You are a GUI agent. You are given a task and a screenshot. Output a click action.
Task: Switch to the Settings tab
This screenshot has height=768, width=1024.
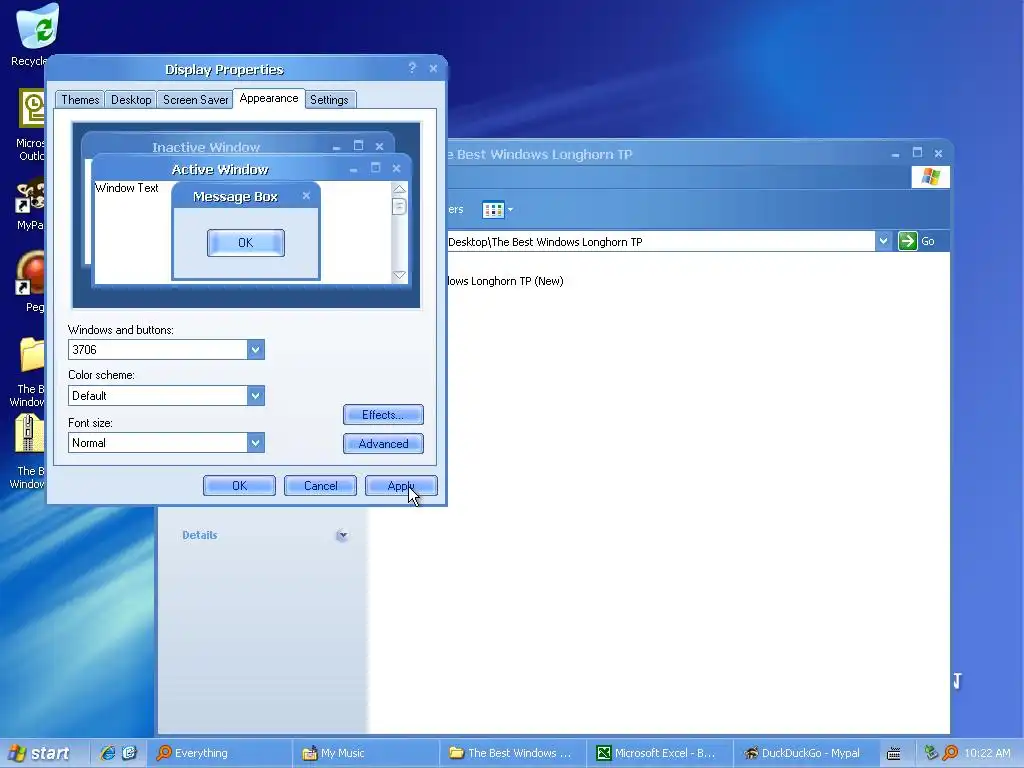329,100
